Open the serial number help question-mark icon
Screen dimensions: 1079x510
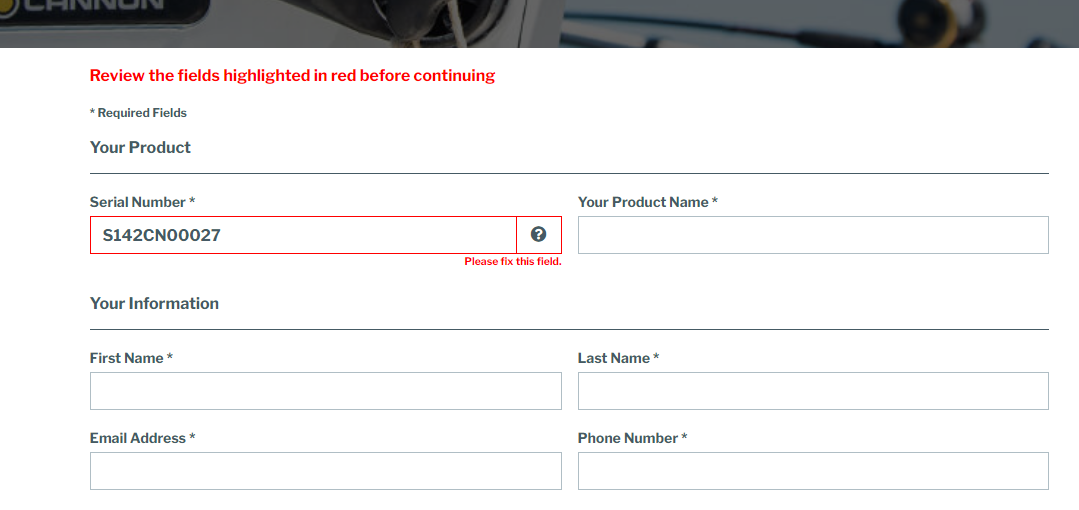539,235
